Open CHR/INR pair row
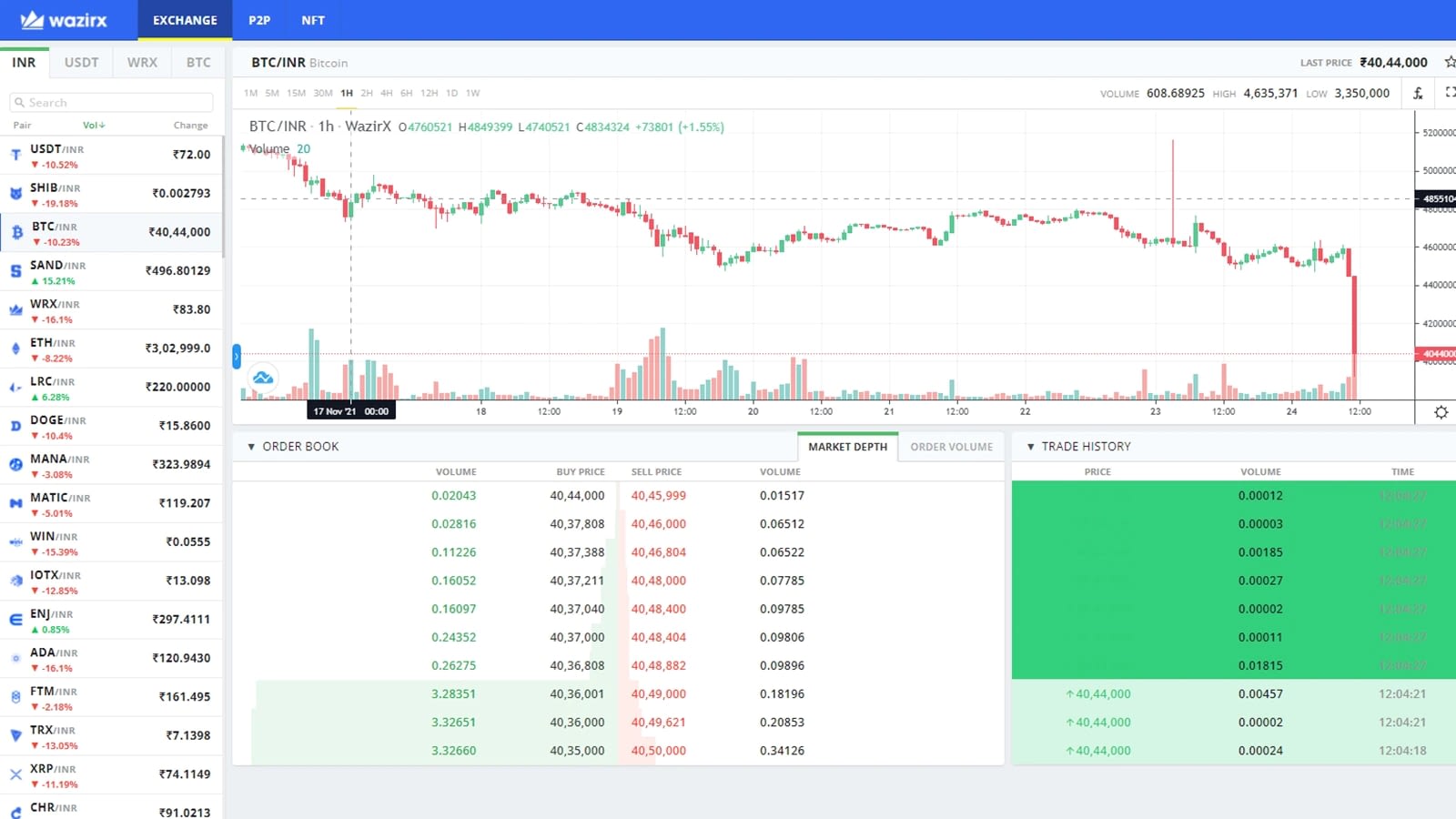The image size is (1456, 819). [x=111, y=809]
